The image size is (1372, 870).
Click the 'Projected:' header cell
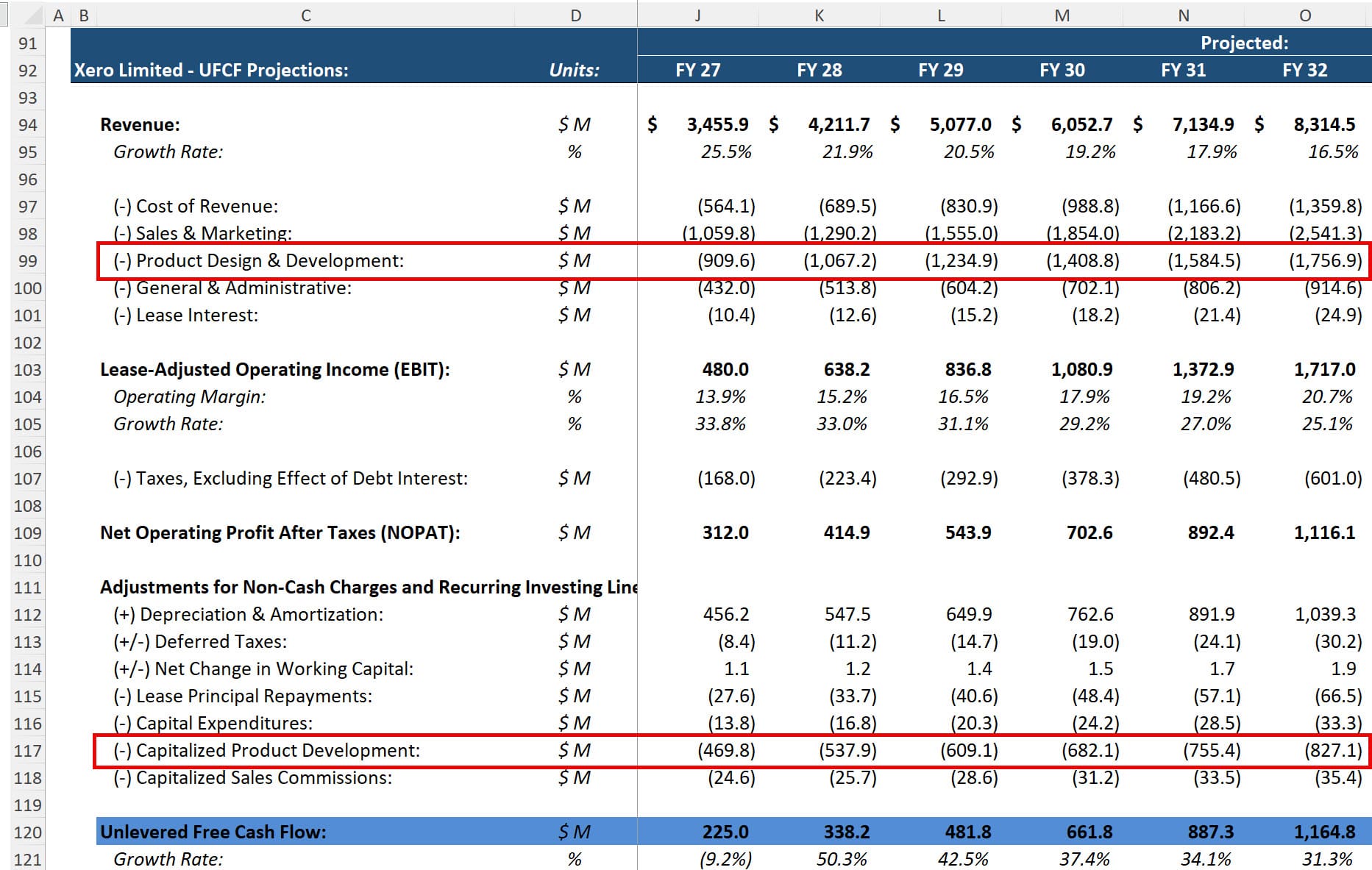click(x=1244, y=43)
